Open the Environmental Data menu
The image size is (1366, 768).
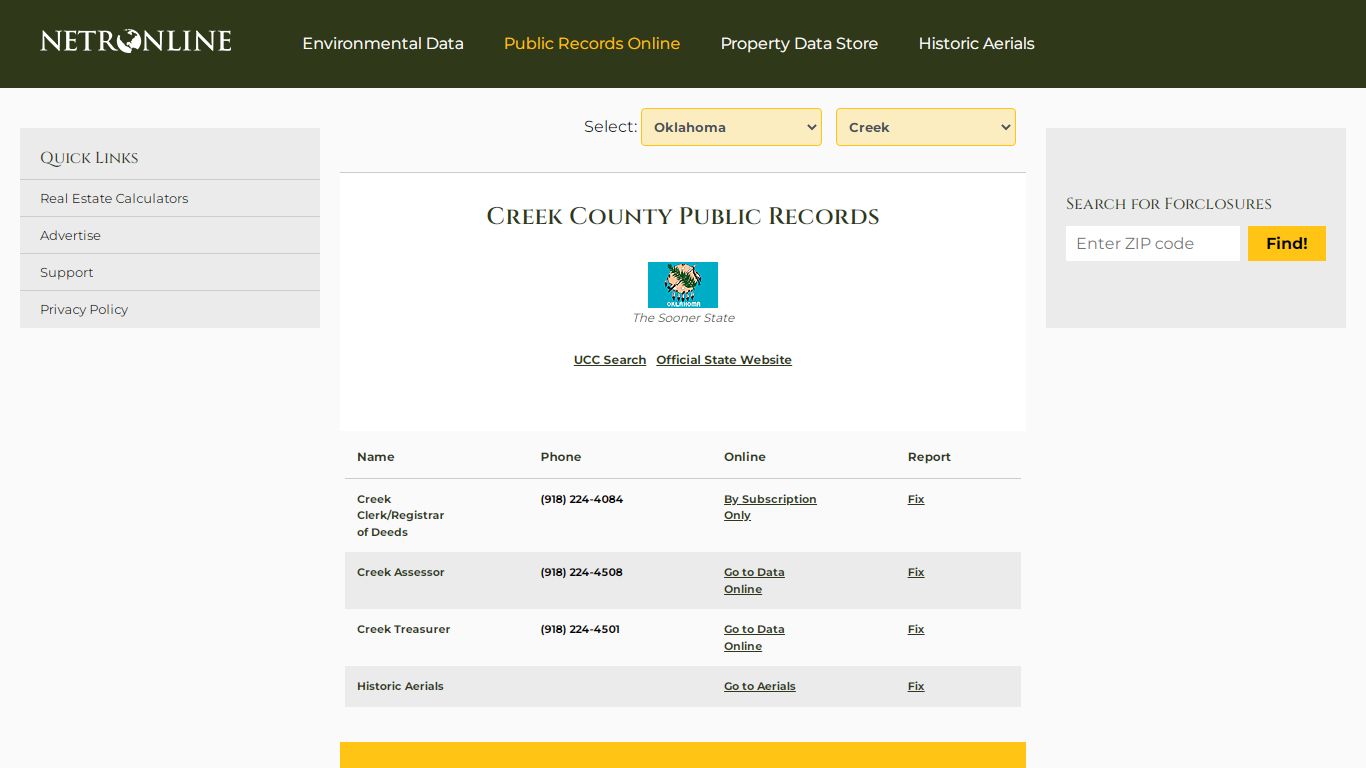coord(383,44)
